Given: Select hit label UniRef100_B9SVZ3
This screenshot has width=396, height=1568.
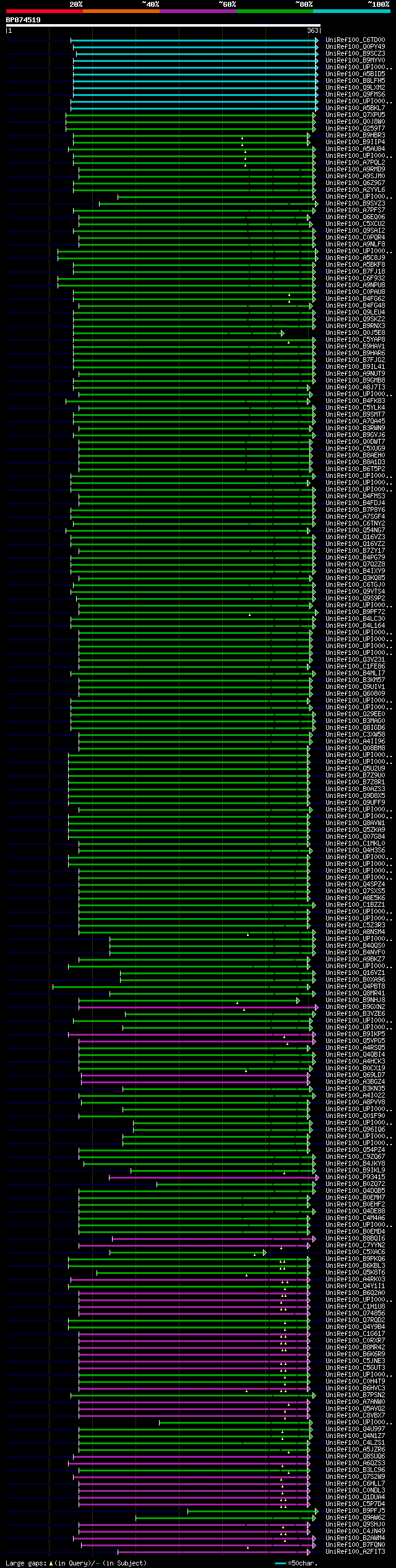Looking at the screenshot, I should [x=355, y=204].
